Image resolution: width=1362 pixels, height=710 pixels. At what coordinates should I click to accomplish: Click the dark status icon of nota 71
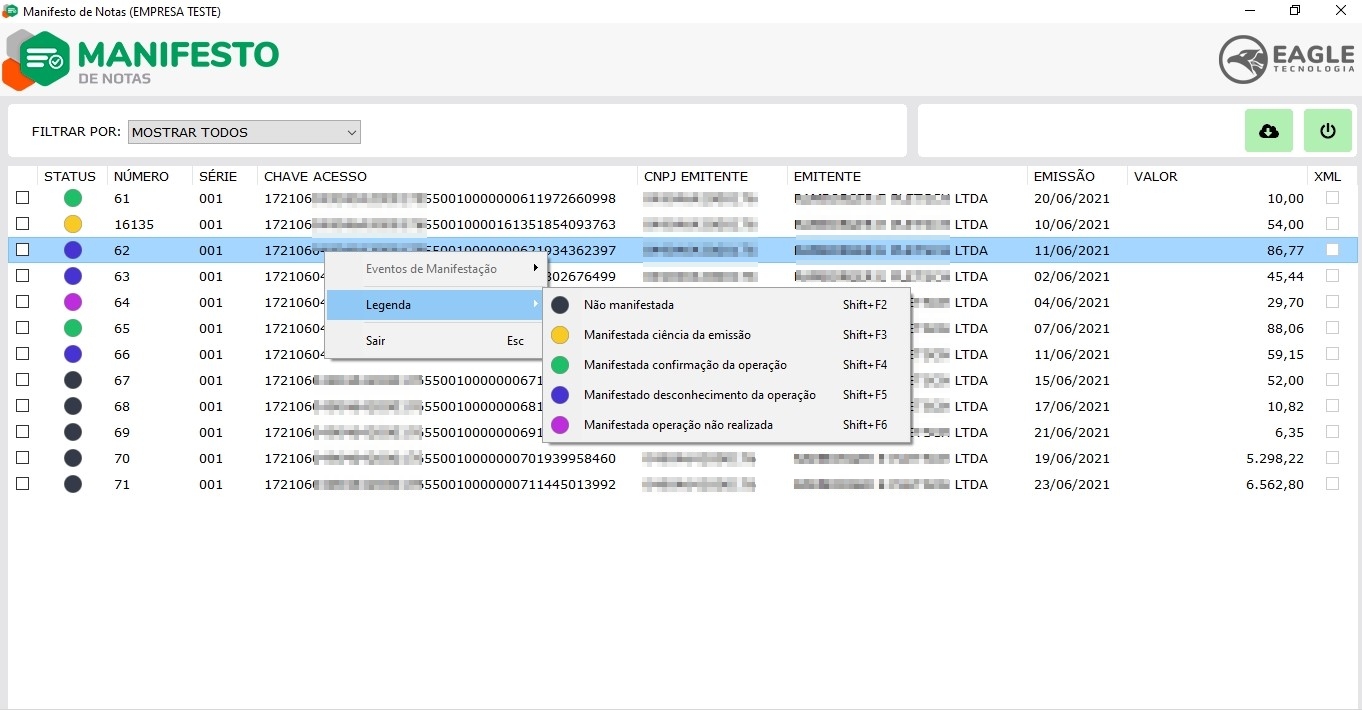point(73,484)
